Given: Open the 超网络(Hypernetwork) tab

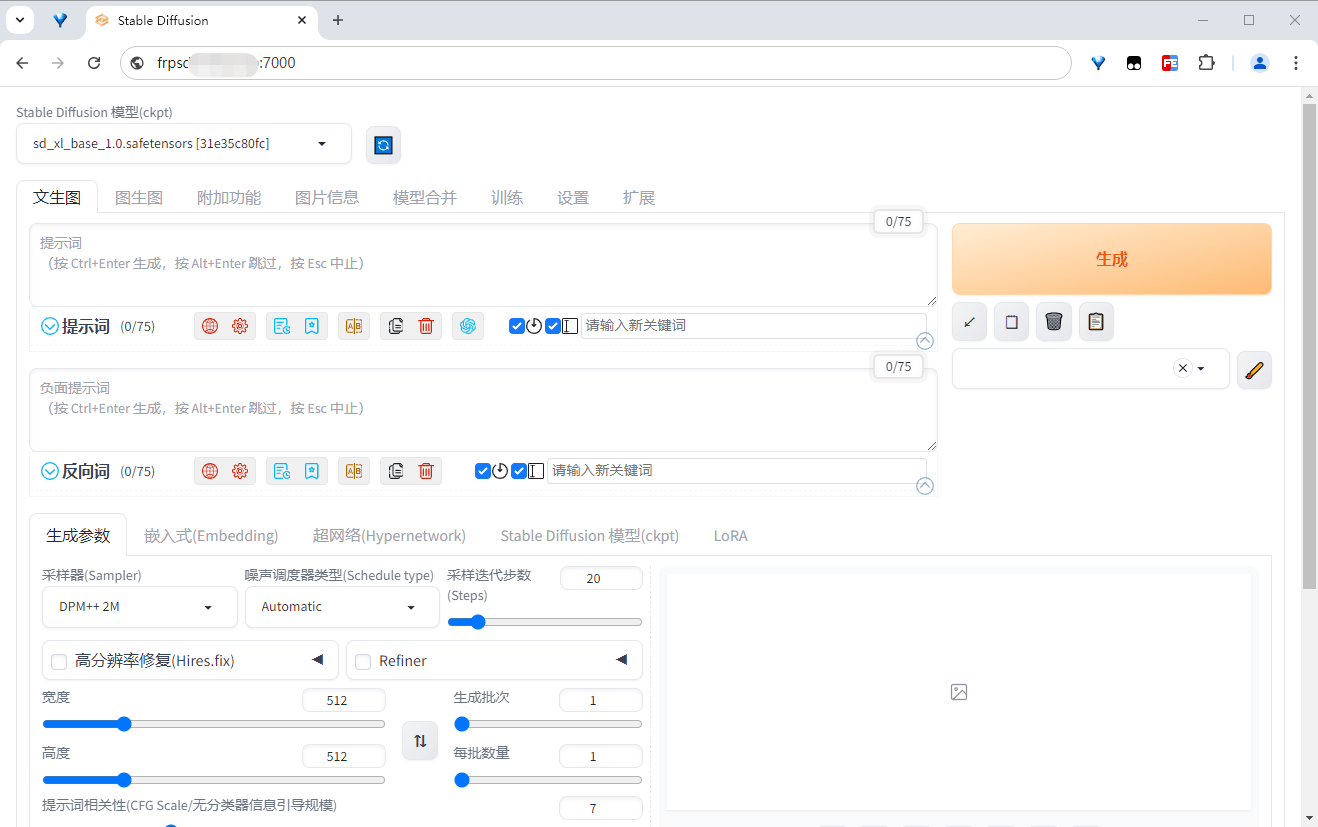Looking at the screenshot, I should [389, 536].
